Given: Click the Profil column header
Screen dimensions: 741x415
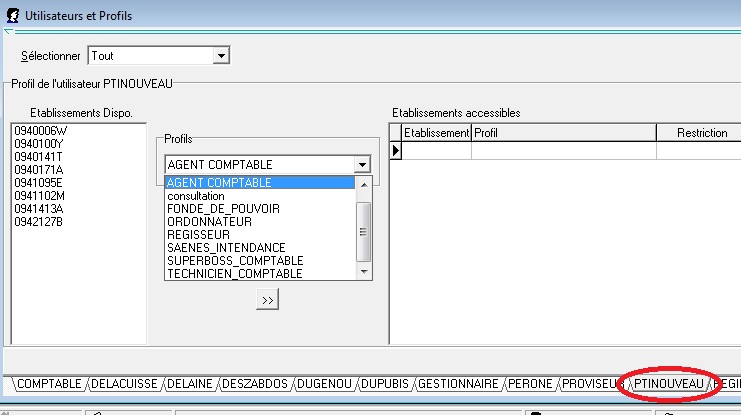Looking at the screenshot, I should tap(564, 133).
